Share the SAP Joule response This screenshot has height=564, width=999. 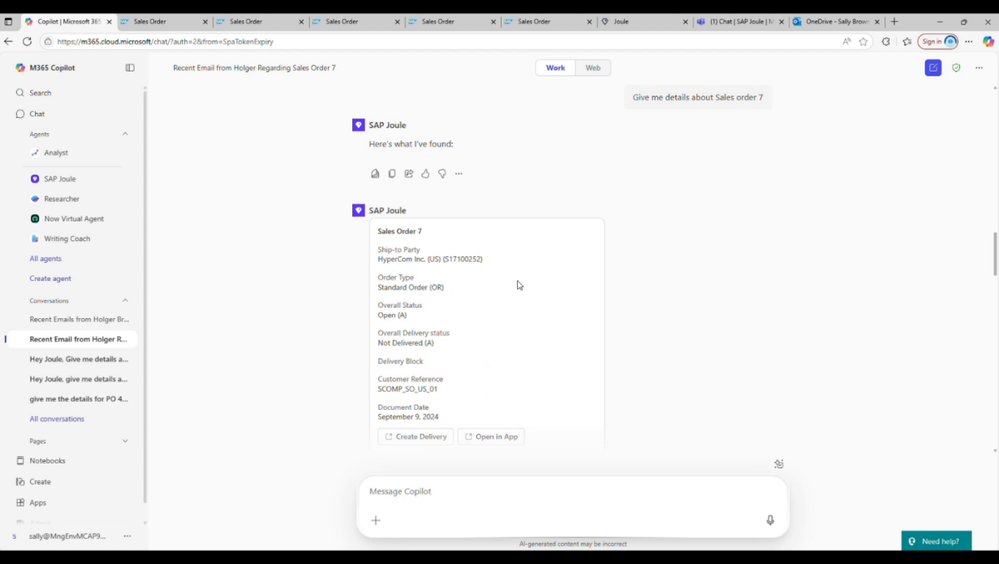[x=408, y=173]
